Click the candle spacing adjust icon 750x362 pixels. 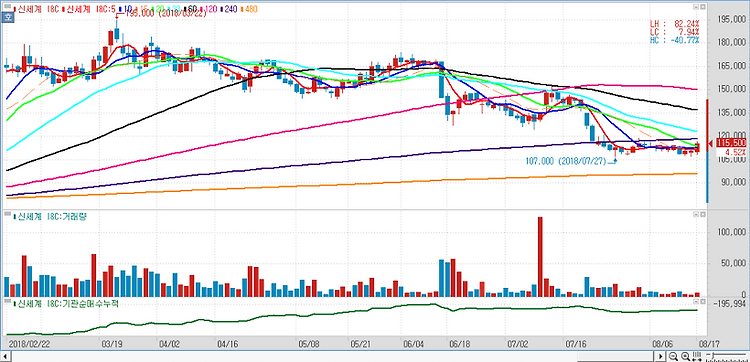pyautogui.click(x=697, y=356)
